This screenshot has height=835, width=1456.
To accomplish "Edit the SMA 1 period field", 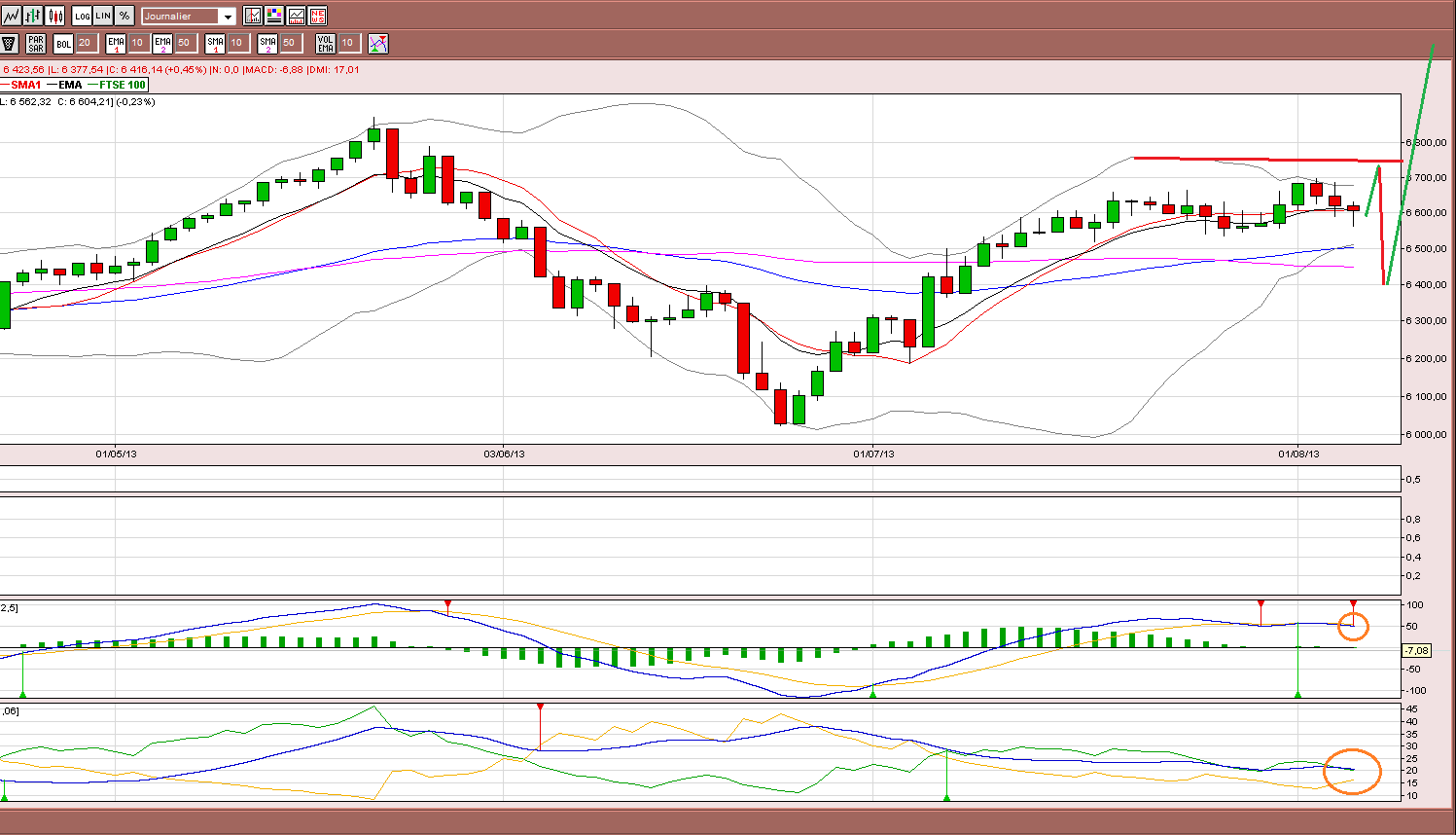I will [x=237, y=43].
